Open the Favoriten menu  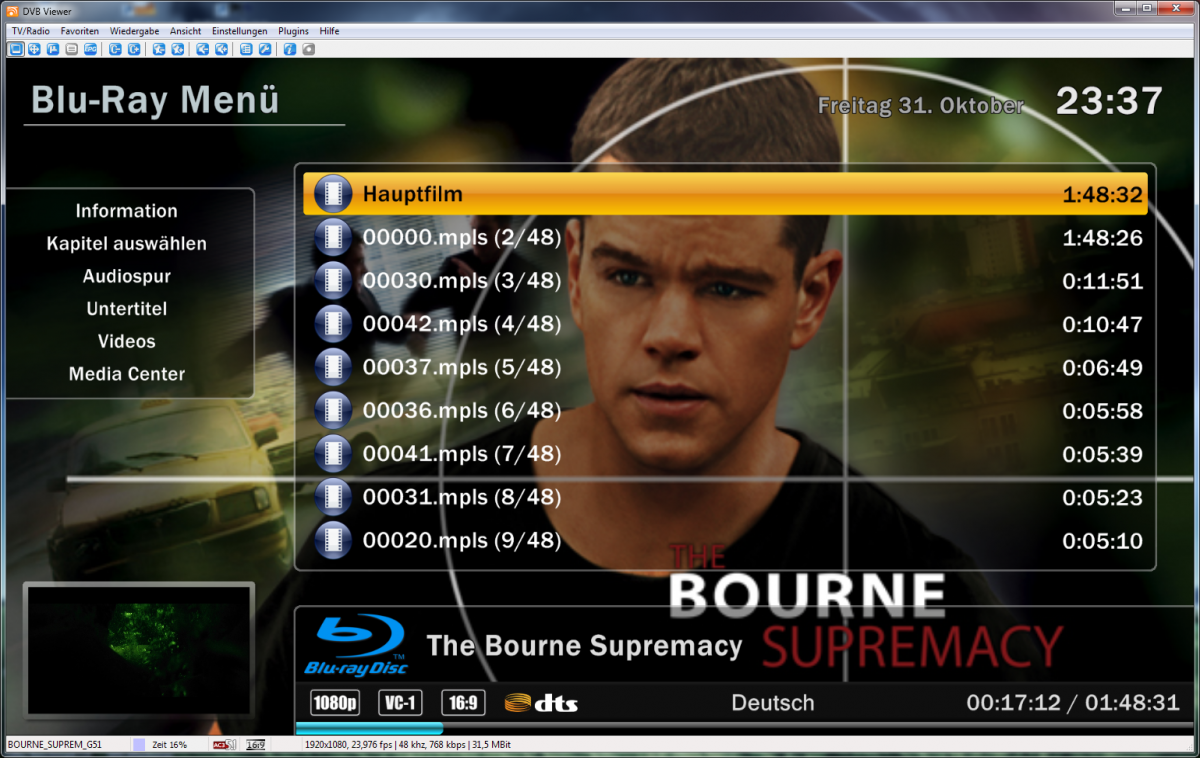pyautogui.click(x=80, y=31)
